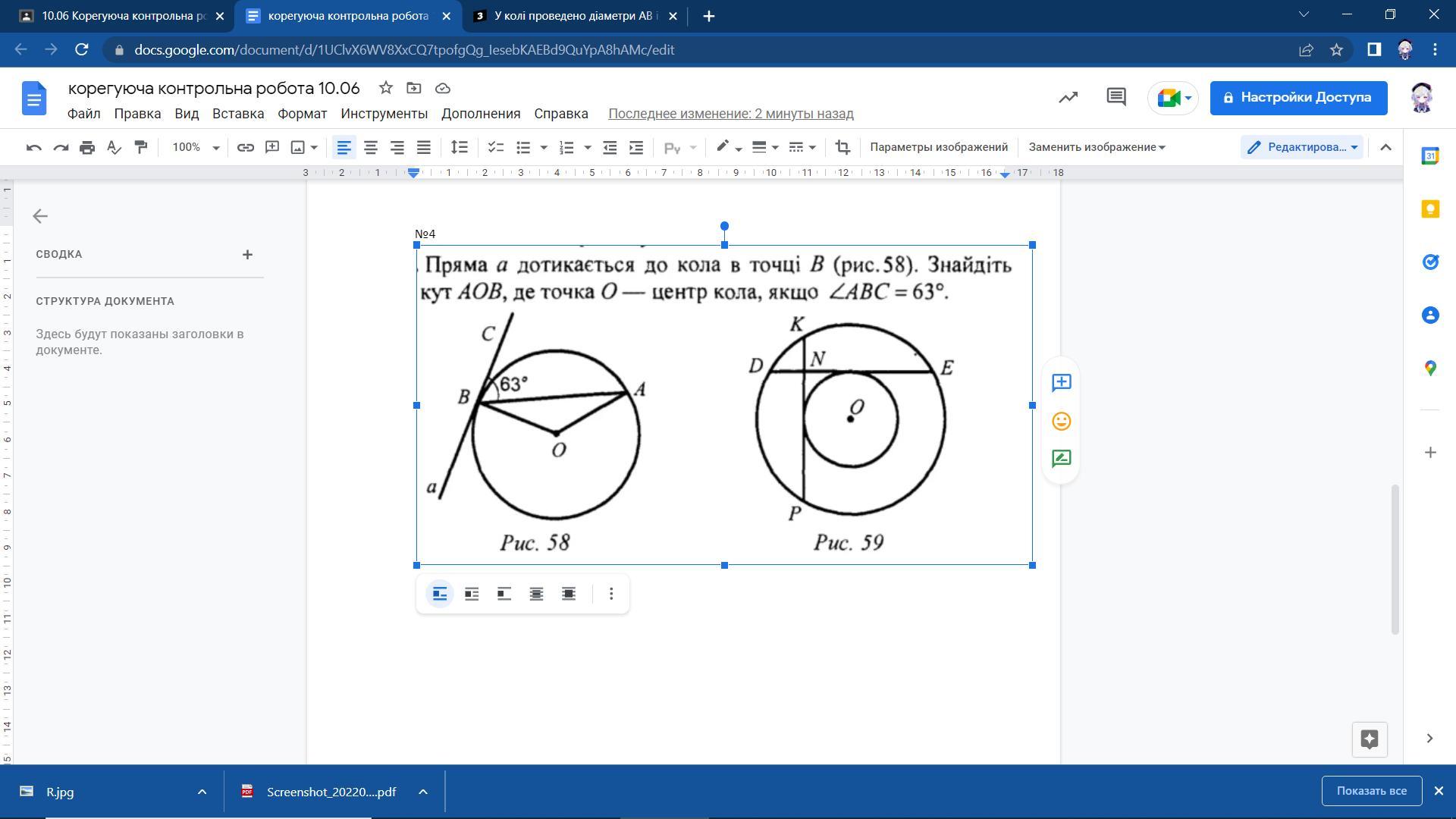Open comment history icon
This screenshot has width=1456, height=819.
1116,97
